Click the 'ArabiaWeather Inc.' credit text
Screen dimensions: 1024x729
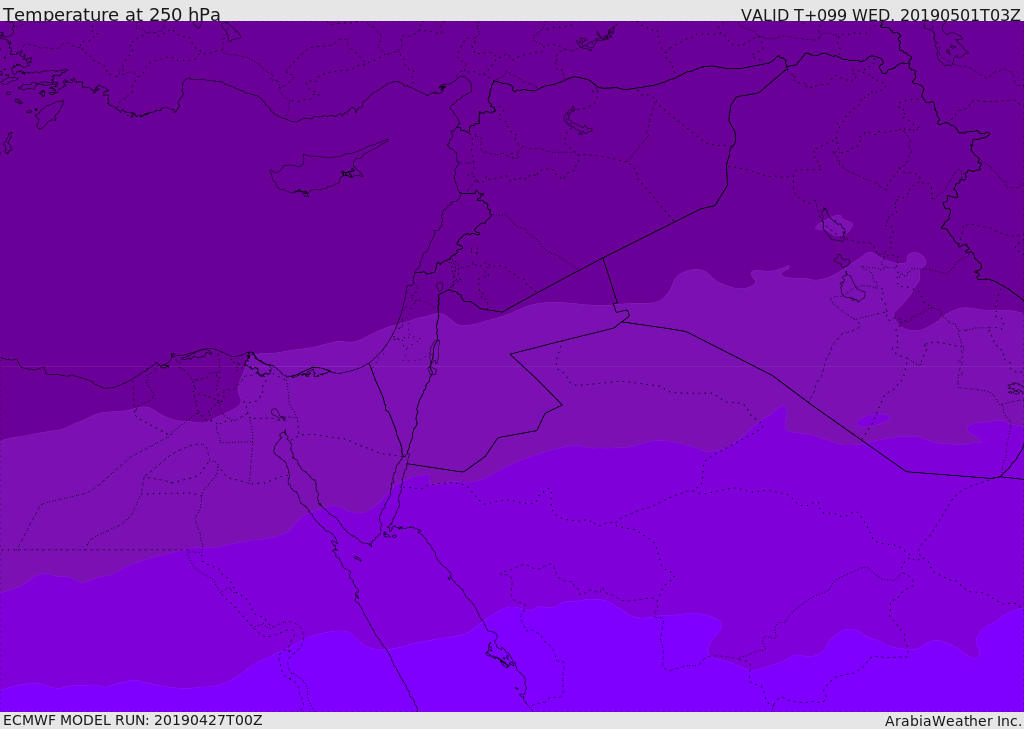click(x=953, y=721)
